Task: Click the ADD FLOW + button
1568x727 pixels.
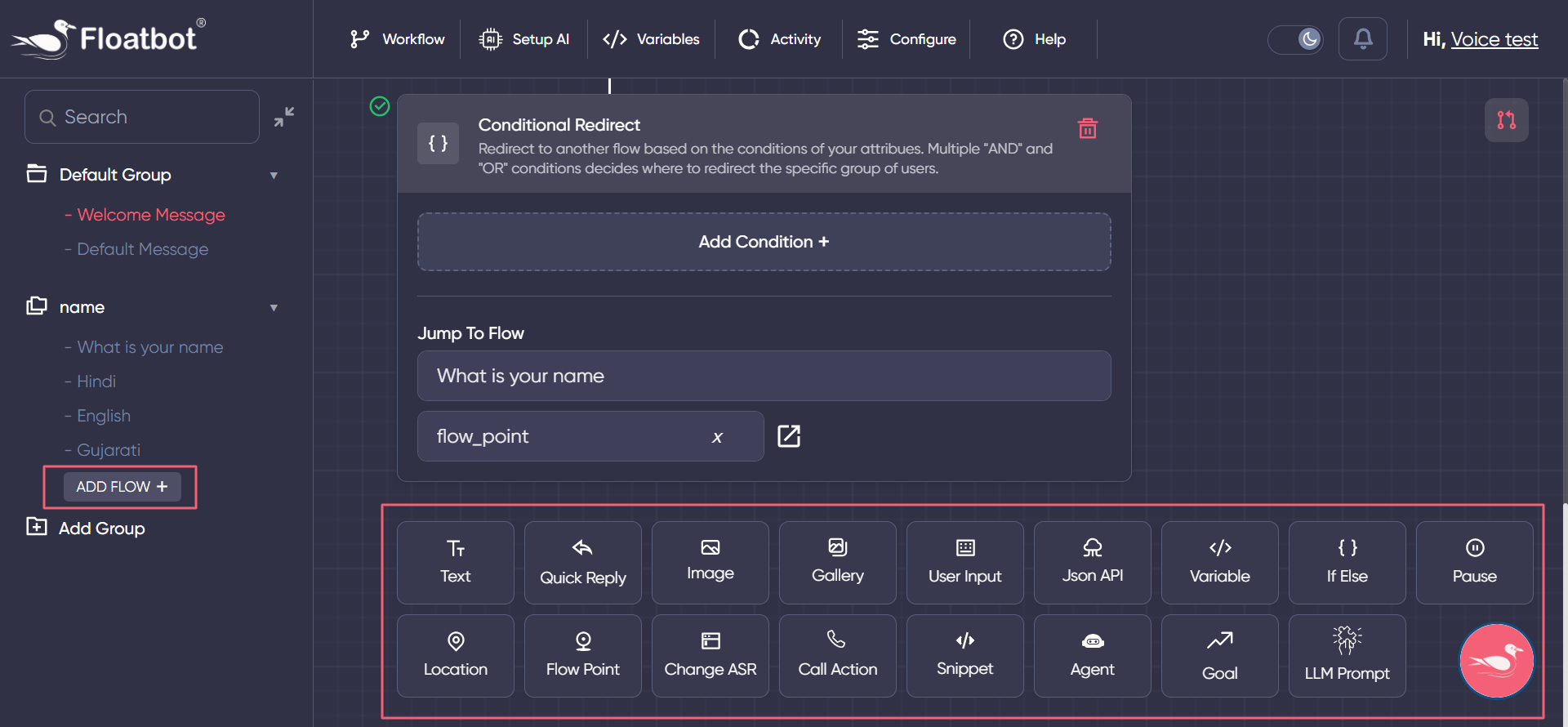Action: pyautogui.click(x=122, y=487)
